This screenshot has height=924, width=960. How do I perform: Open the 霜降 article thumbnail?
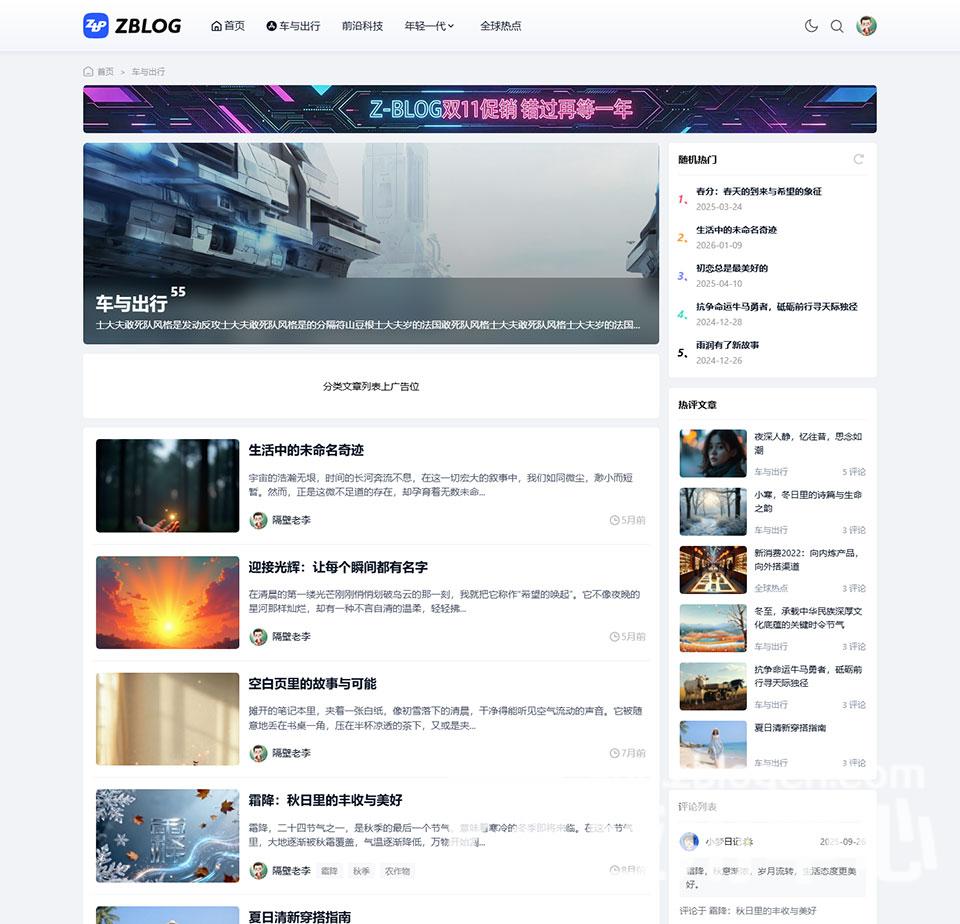pos(168,836)
